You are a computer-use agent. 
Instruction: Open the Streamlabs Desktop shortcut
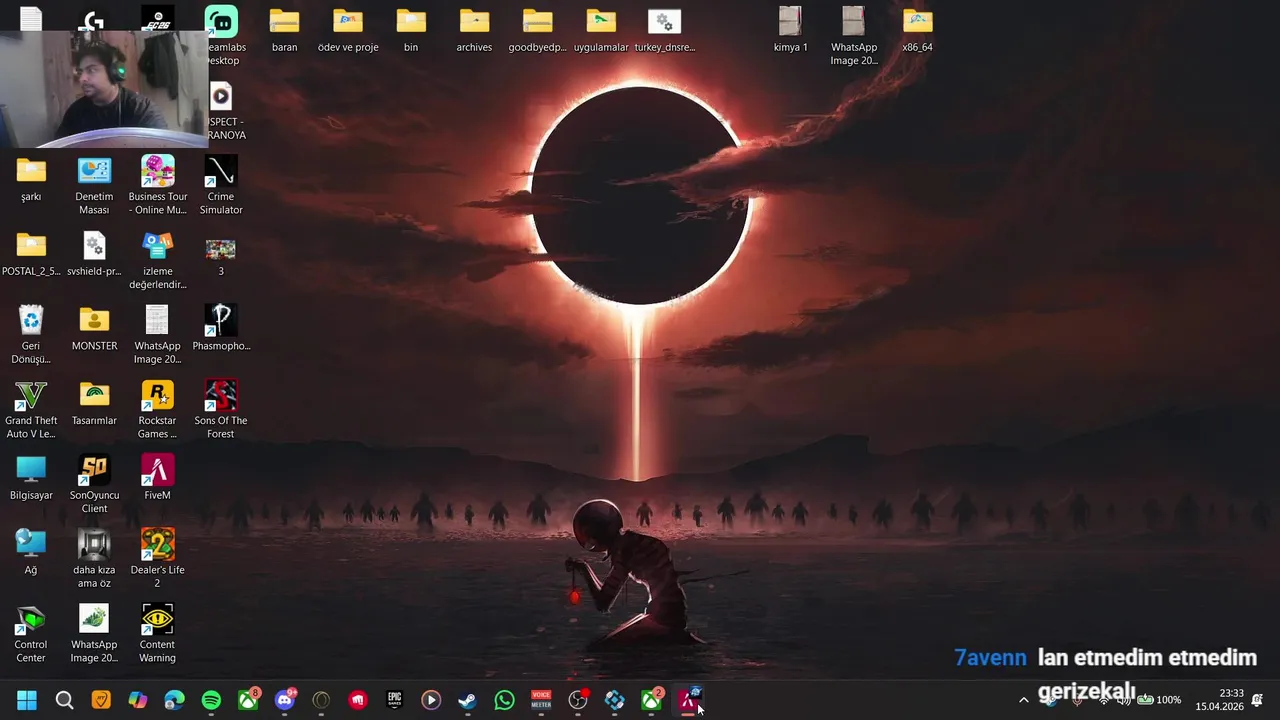[x=222, y=35]
